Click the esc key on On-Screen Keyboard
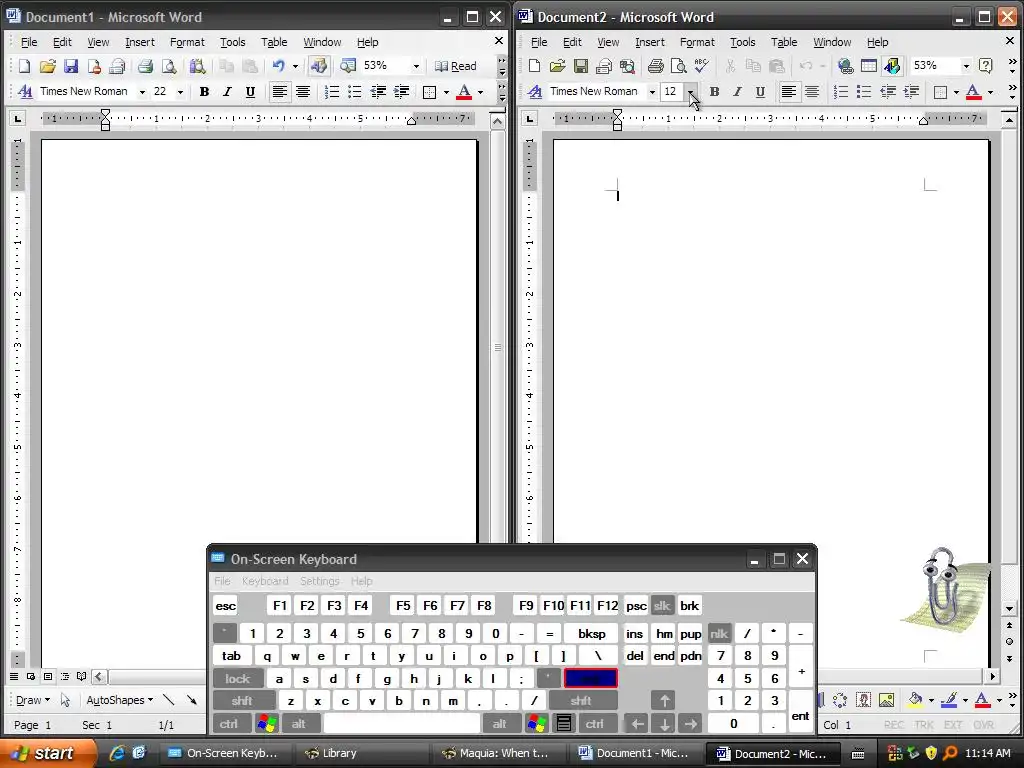Viewport: 1024px width, 768px height. (x=225, y=605)
